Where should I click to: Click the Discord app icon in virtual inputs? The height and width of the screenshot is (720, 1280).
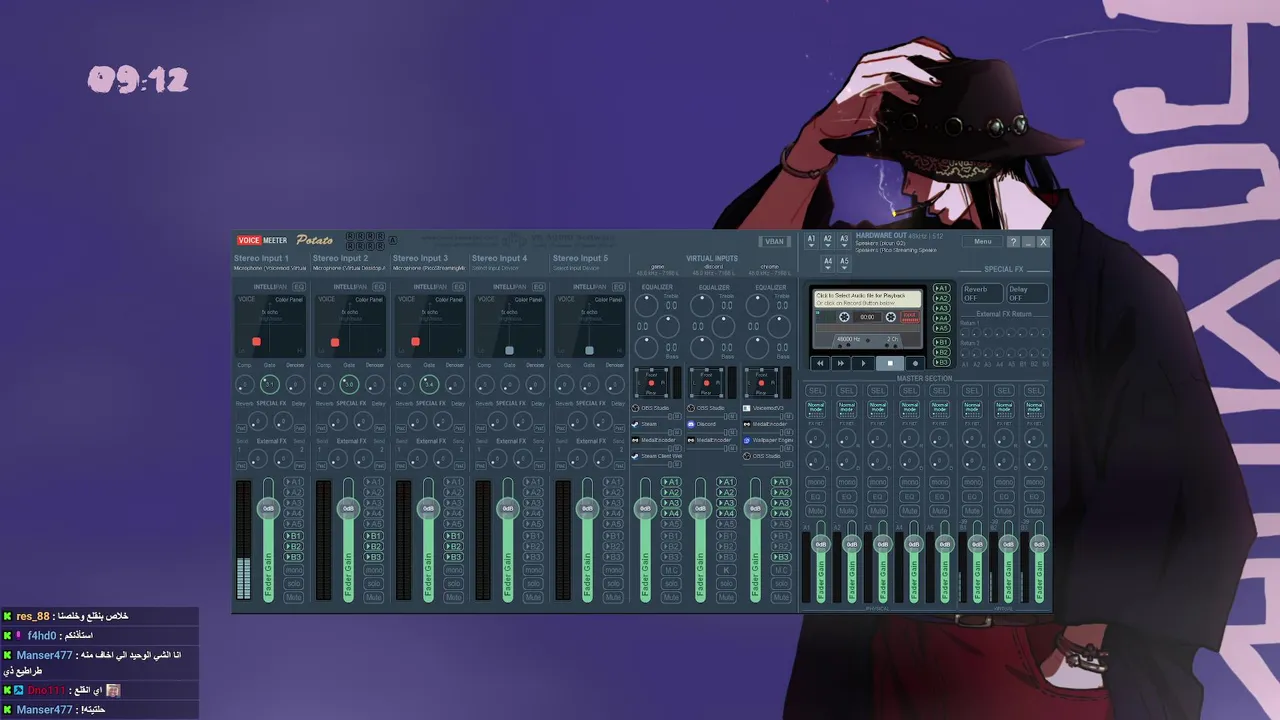691,424
